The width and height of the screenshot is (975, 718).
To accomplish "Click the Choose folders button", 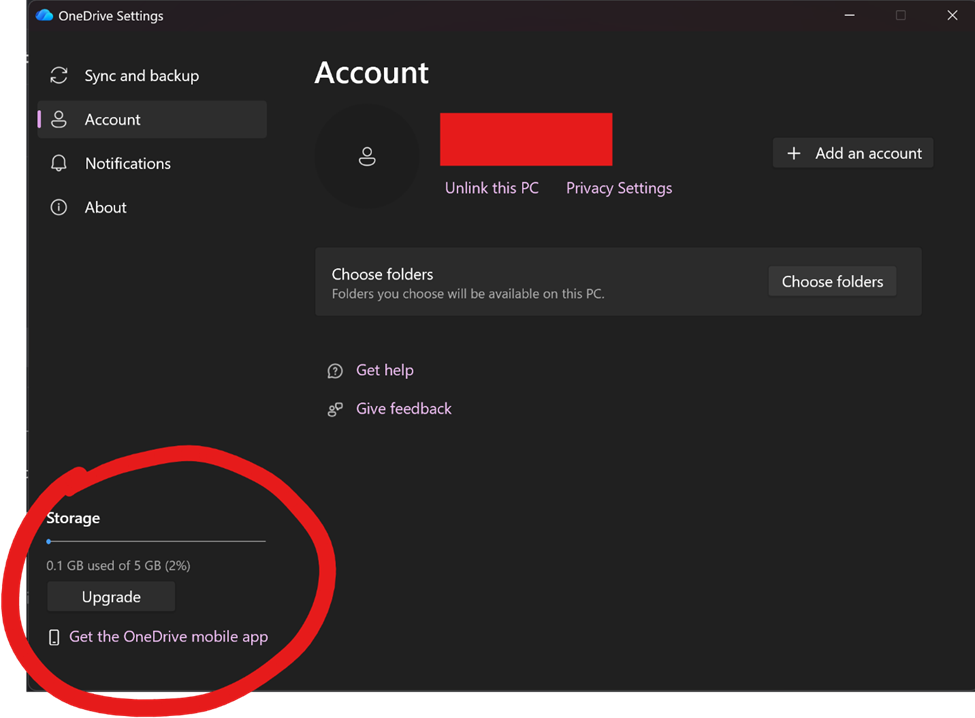I will tap(832, 282).
